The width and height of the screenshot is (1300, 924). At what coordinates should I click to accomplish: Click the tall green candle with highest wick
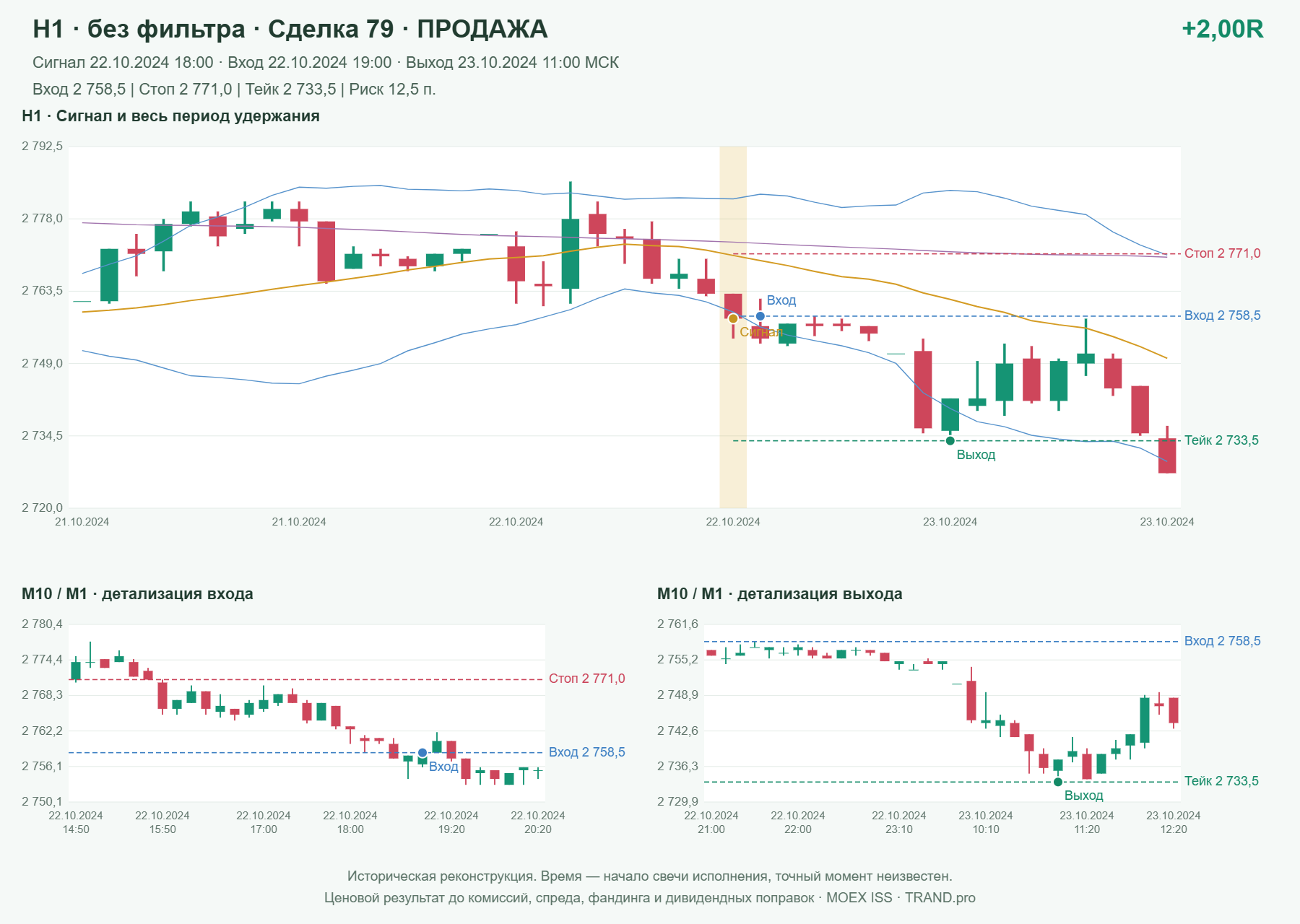point(571,243)
